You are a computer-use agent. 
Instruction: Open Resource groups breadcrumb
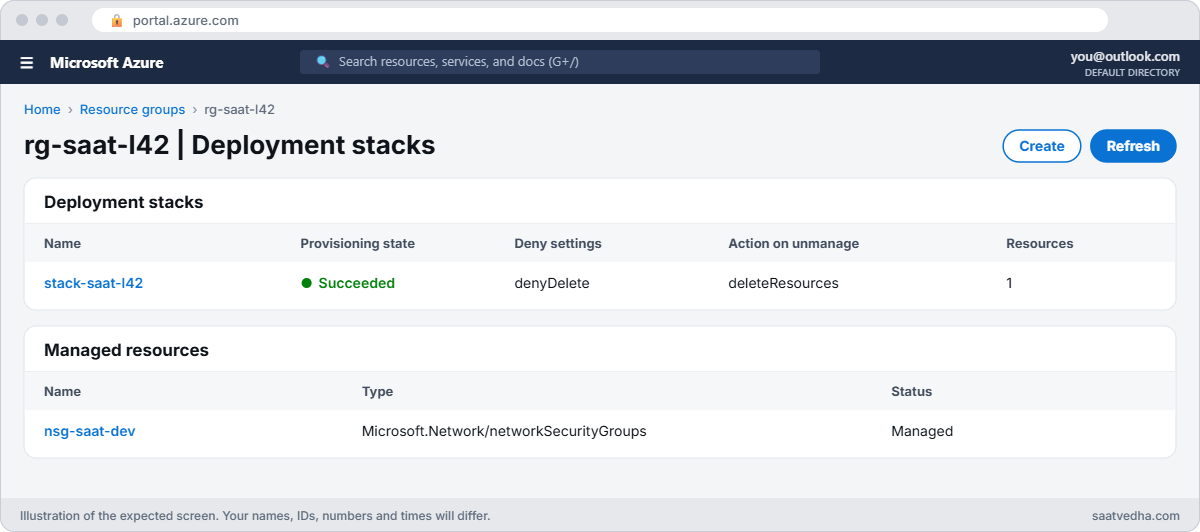tap(132, 110)
